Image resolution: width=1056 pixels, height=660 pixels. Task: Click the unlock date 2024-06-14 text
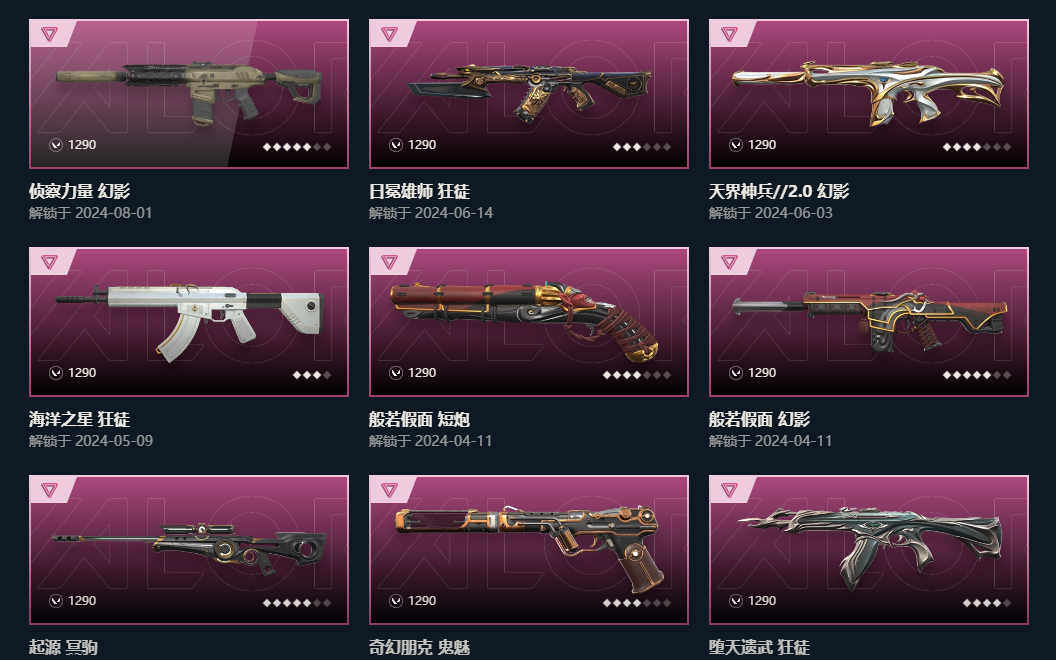[454, 213]
